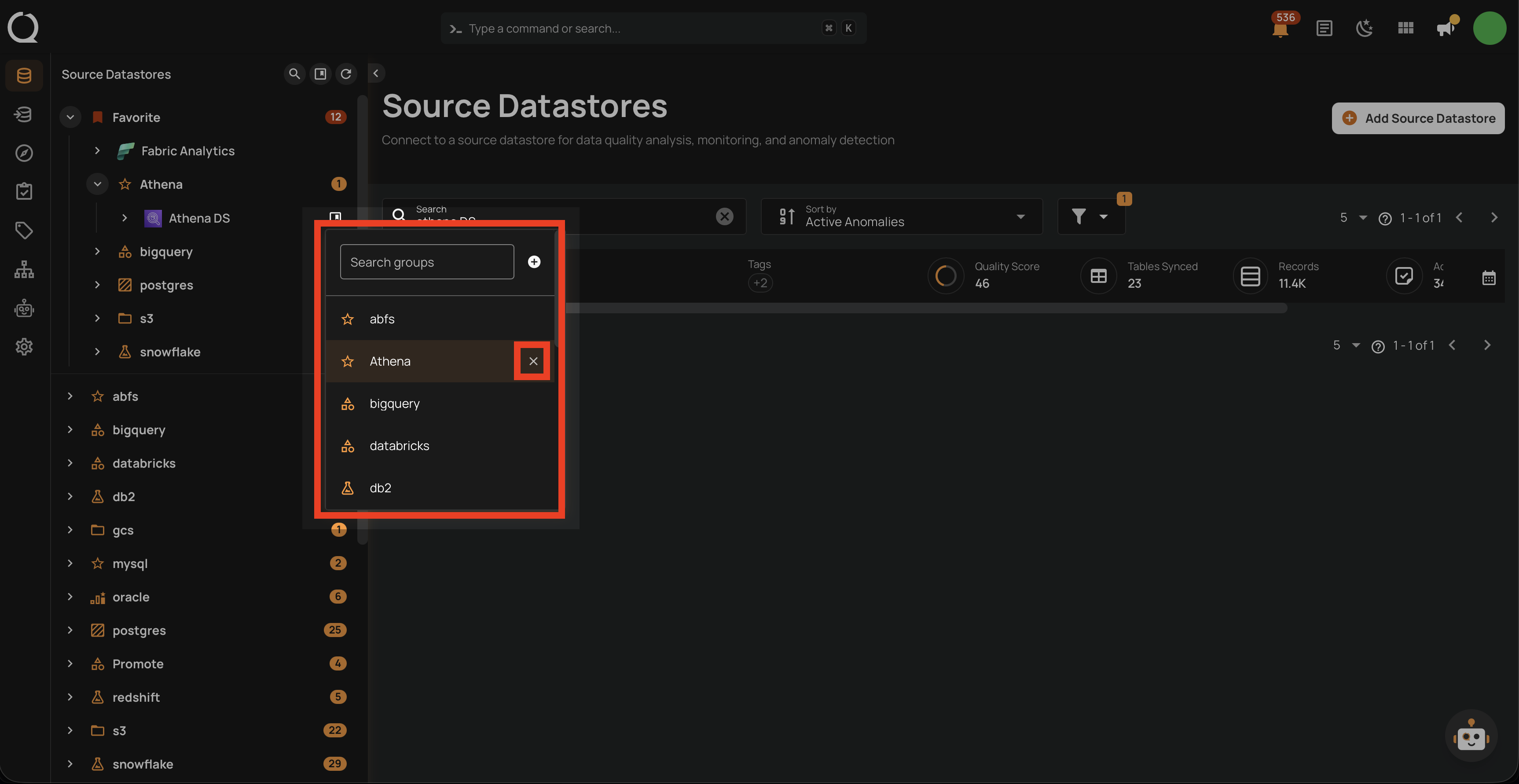Open the Sort by Active Anomalies dropdown

coord(901,216)
